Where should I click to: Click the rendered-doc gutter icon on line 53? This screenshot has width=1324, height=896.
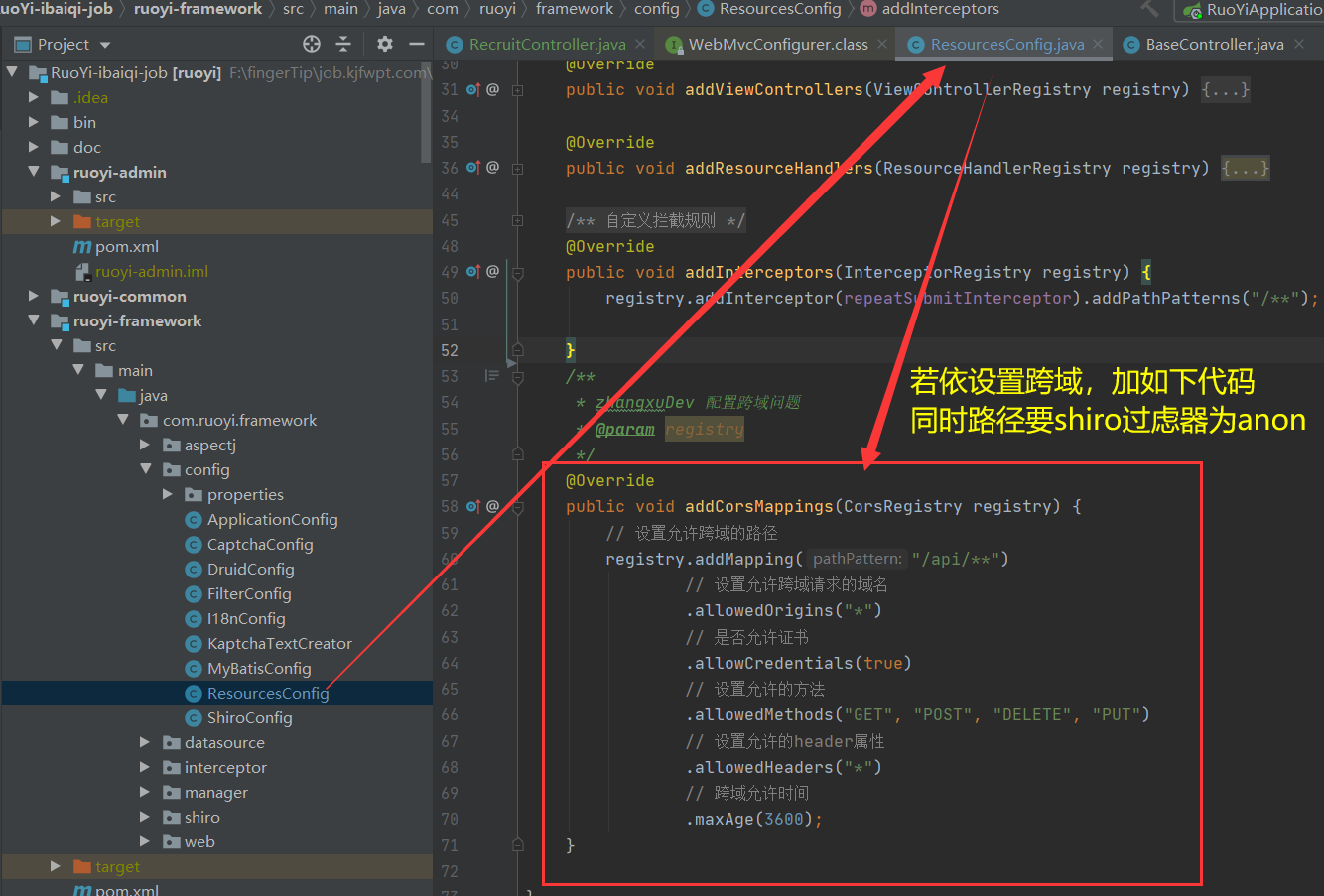[x=491, y=376]
